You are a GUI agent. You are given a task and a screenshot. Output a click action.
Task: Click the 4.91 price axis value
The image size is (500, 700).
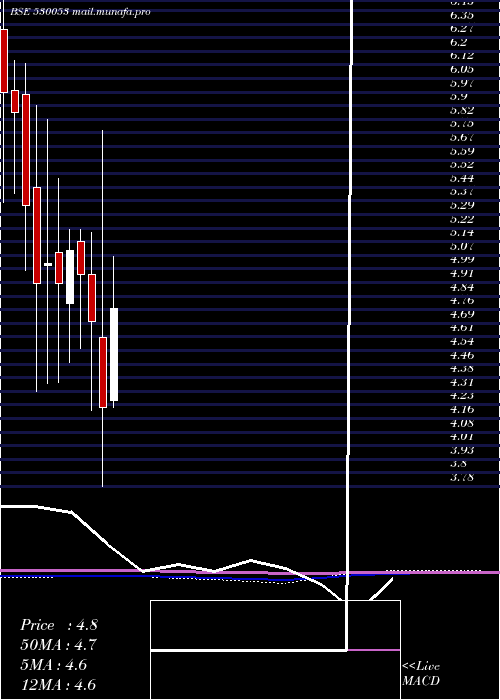(x=462, y=274)
